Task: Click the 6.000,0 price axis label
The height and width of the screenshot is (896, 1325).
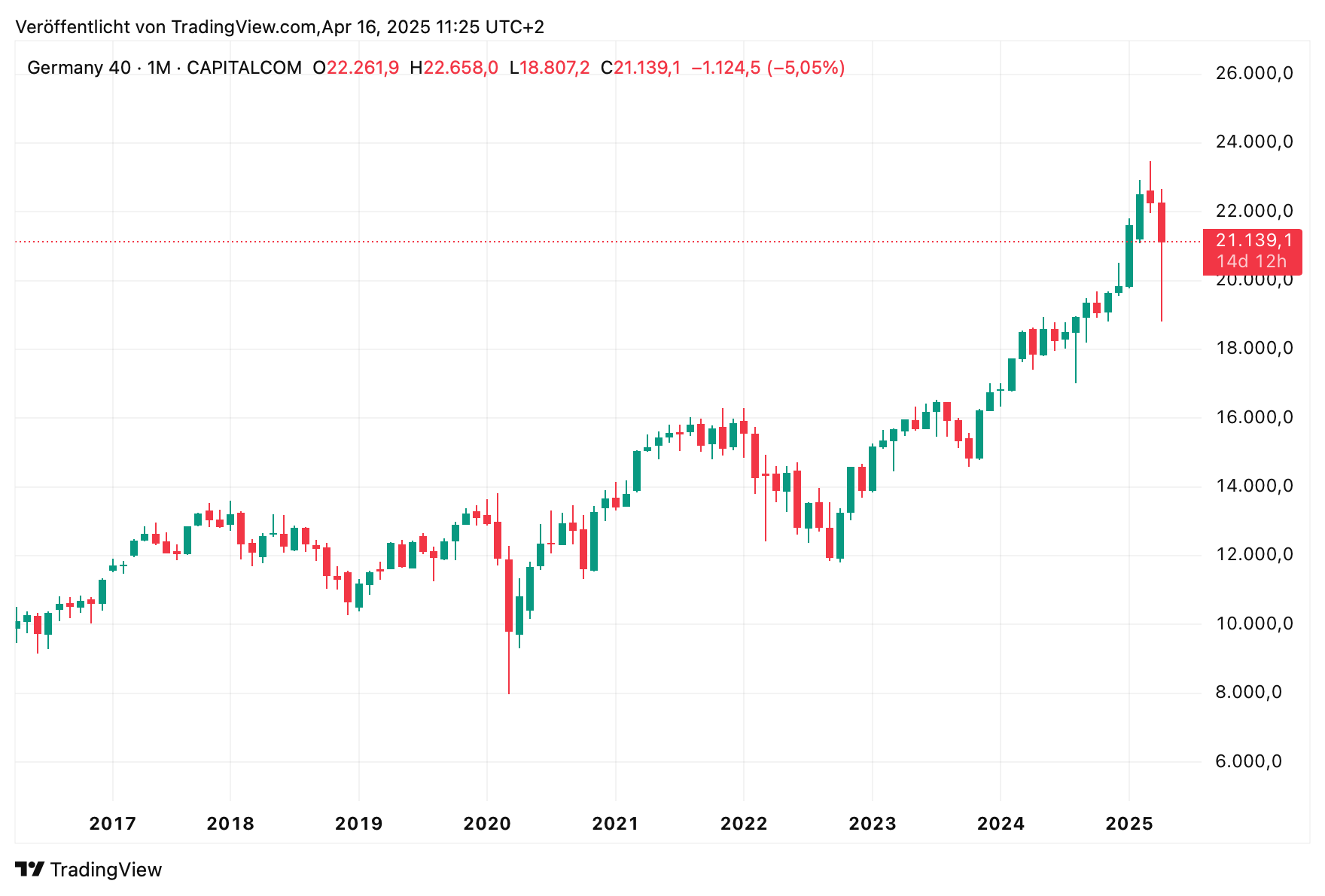Action: click(x=1248, y=761)
